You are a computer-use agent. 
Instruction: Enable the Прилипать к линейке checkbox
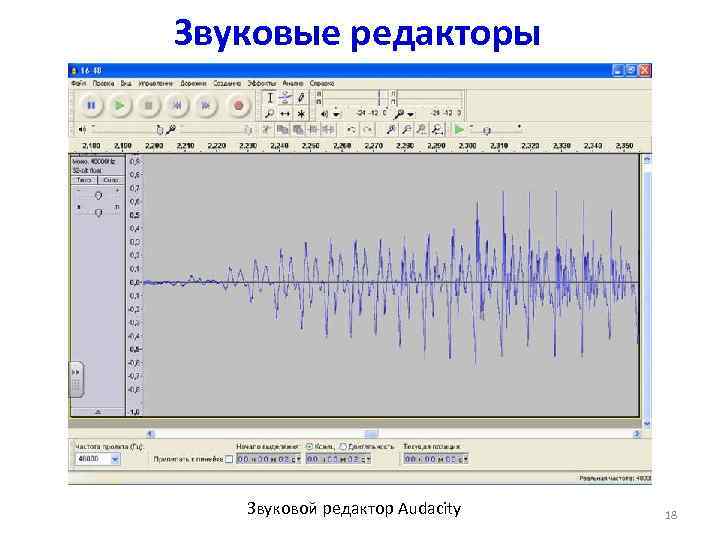tap(229, 459)
